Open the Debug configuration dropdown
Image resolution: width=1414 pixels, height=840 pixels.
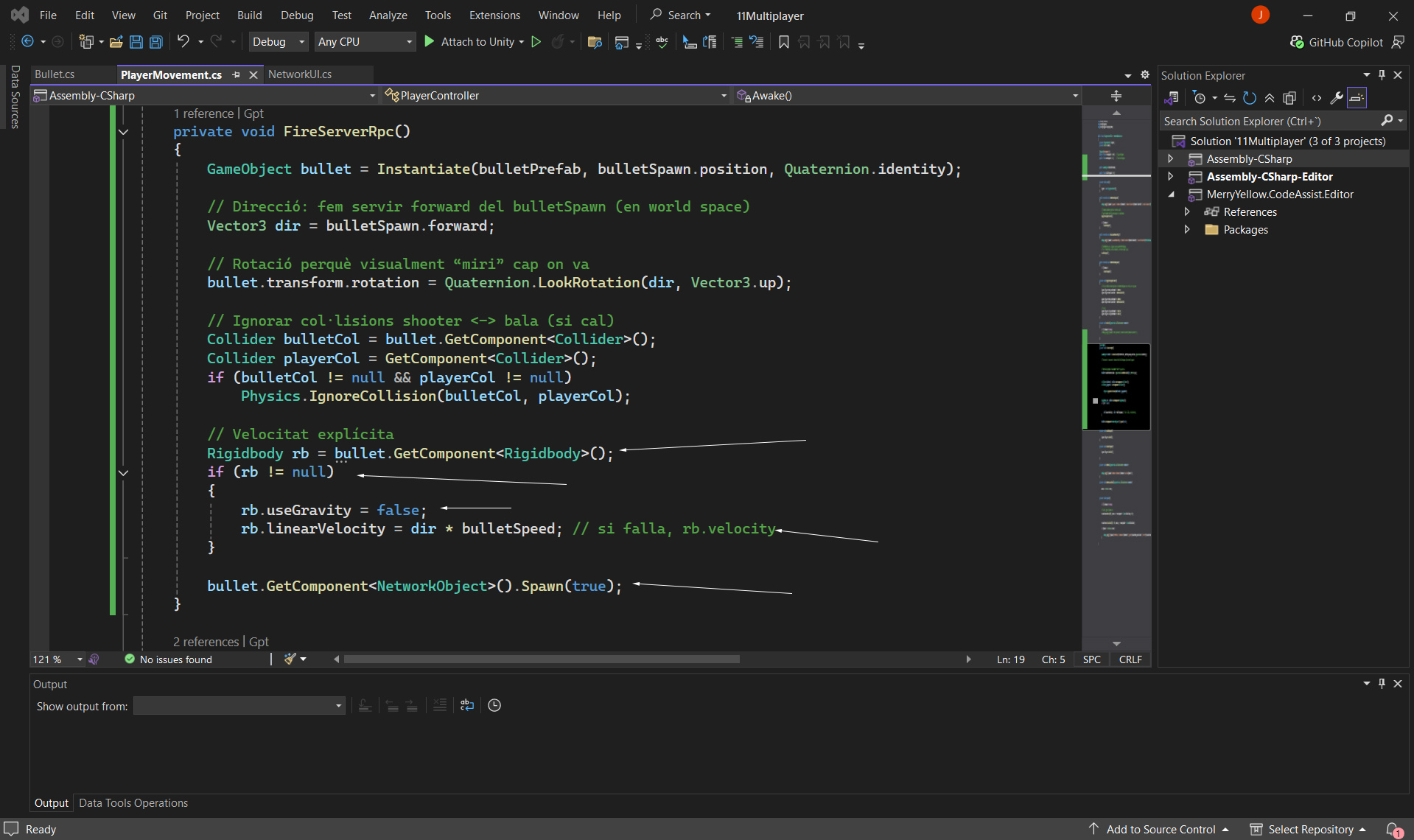click(x=279, y=42)
